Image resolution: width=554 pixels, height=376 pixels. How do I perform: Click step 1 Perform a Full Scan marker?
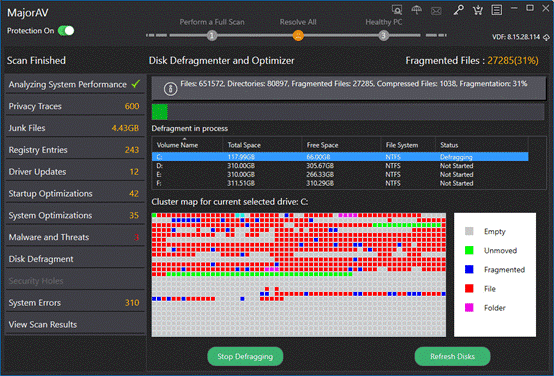212,36
